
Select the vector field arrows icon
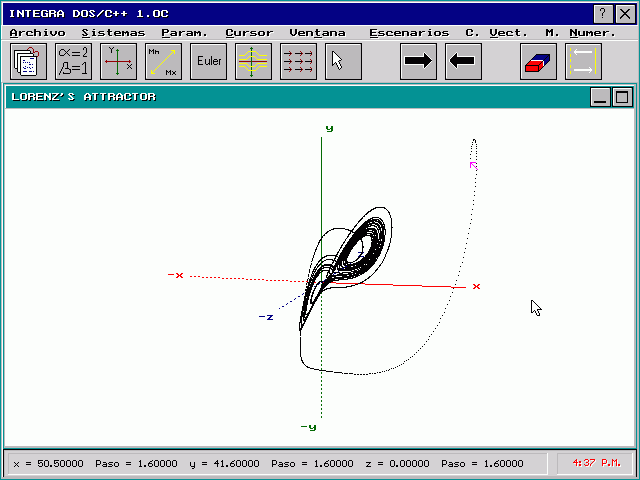[x=298, y=61]
